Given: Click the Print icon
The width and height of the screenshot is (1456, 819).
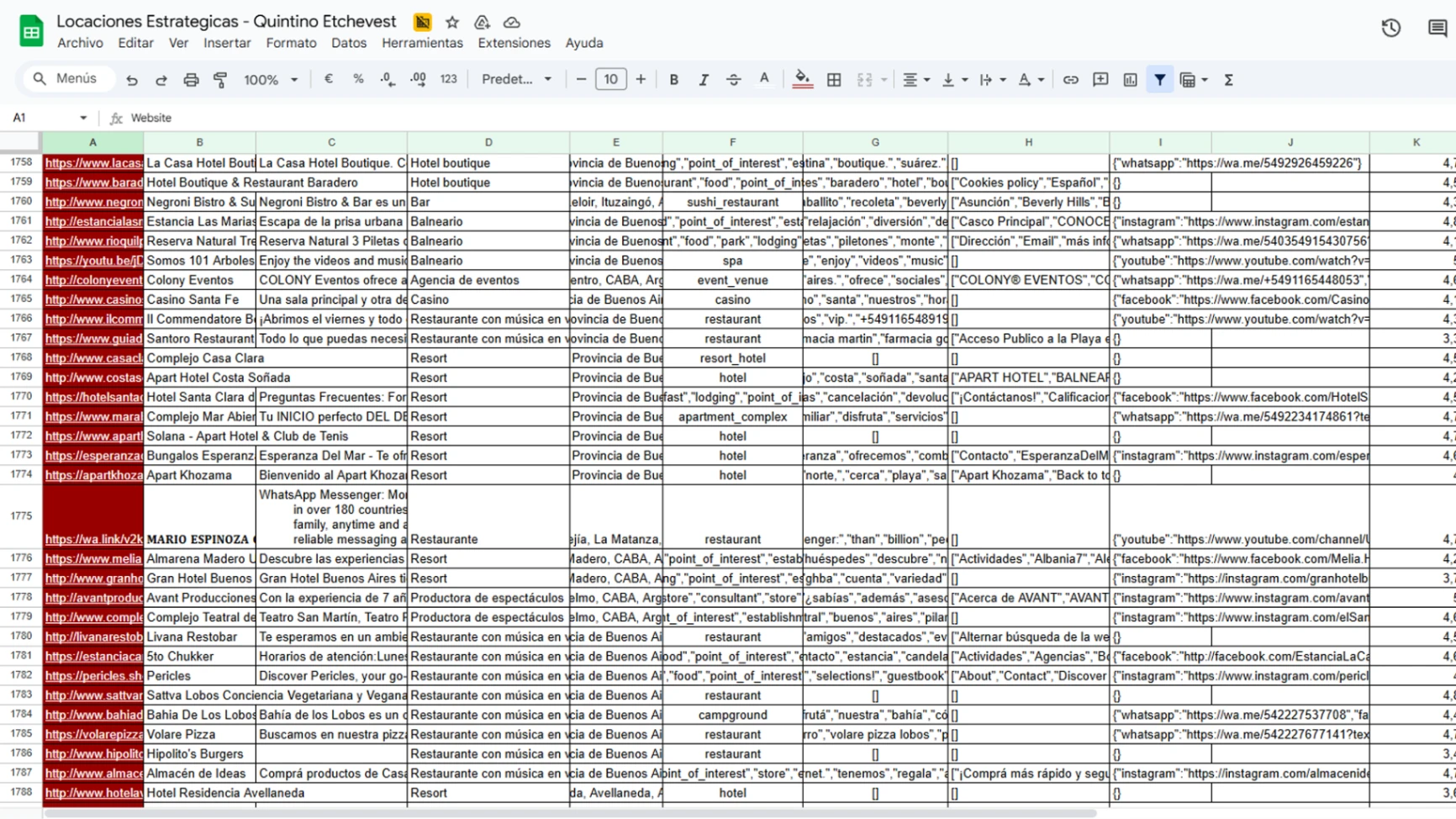Looking at the screenshot, I should click(x=191, y=80).
